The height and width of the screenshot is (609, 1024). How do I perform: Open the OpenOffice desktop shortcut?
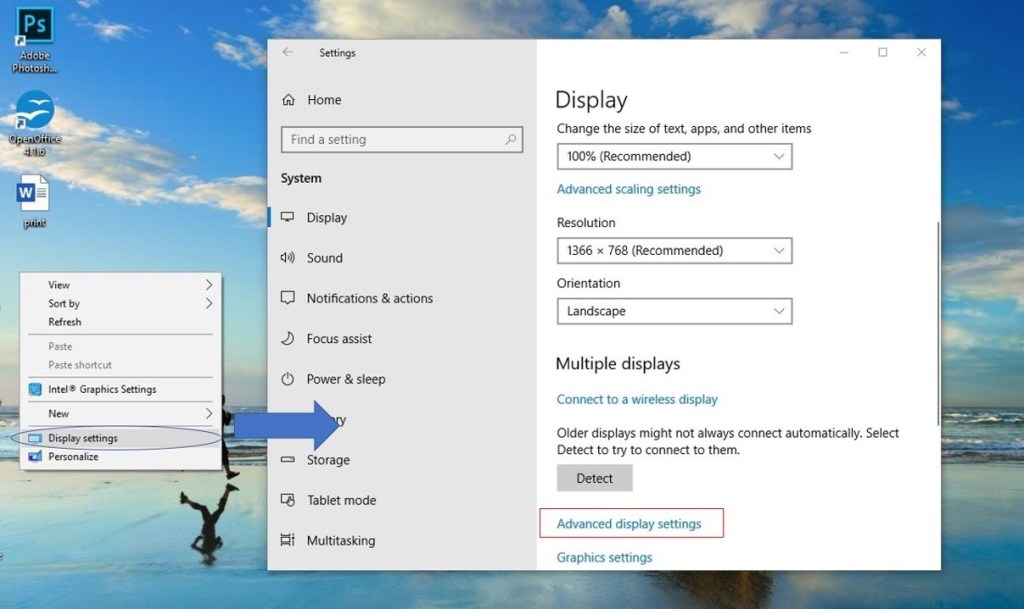coord(35,111)
